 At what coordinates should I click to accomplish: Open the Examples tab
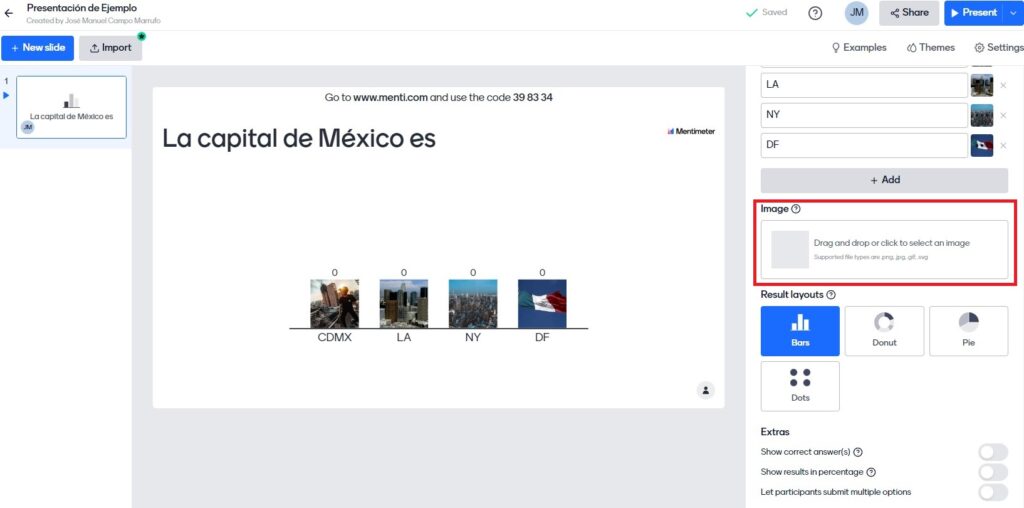coord(859,47)
